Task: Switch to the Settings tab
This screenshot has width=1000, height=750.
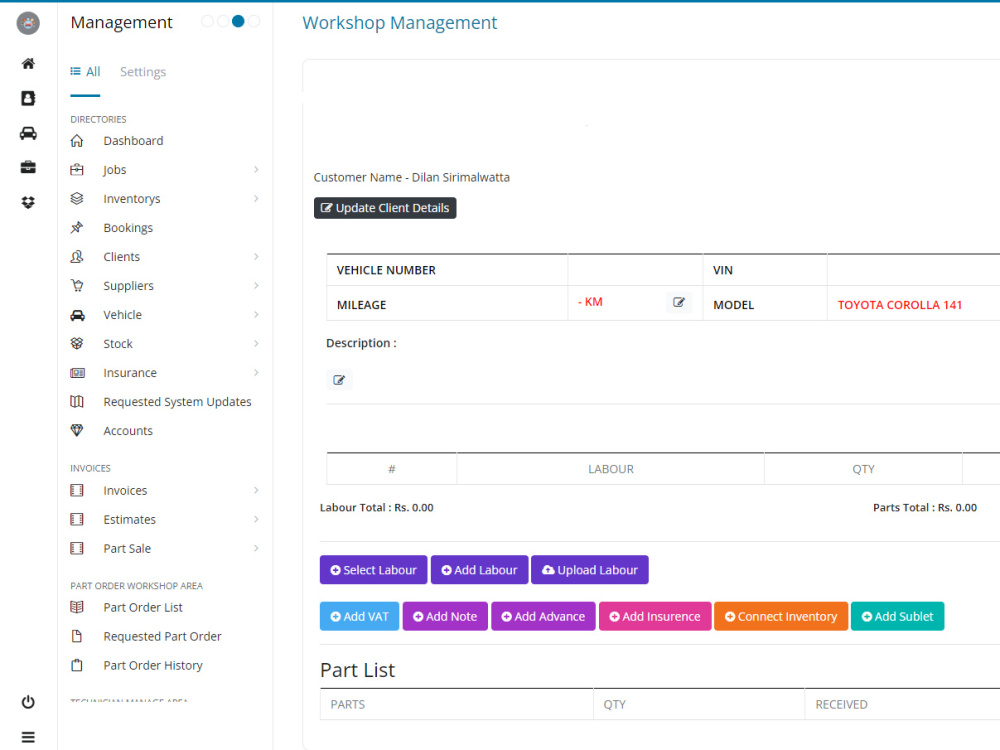Action: tap(143, 71)
